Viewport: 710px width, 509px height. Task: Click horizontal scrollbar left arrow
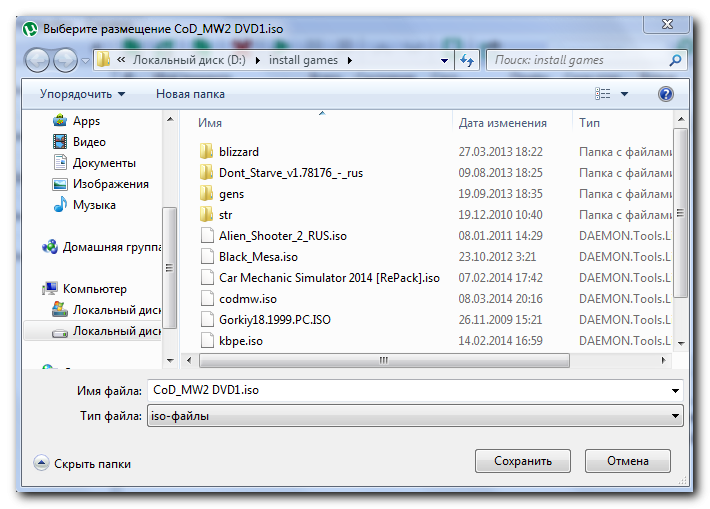(x=189, y=360)
